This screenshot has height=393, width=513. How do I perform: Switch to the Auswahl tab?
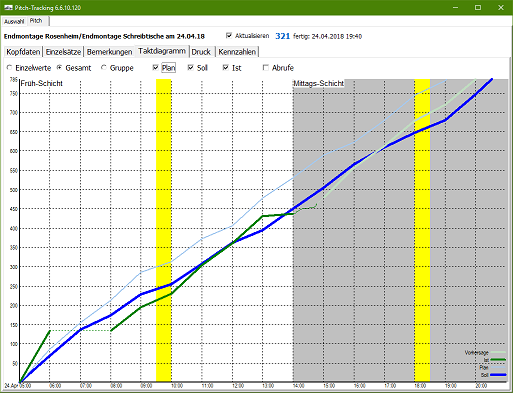14,22
